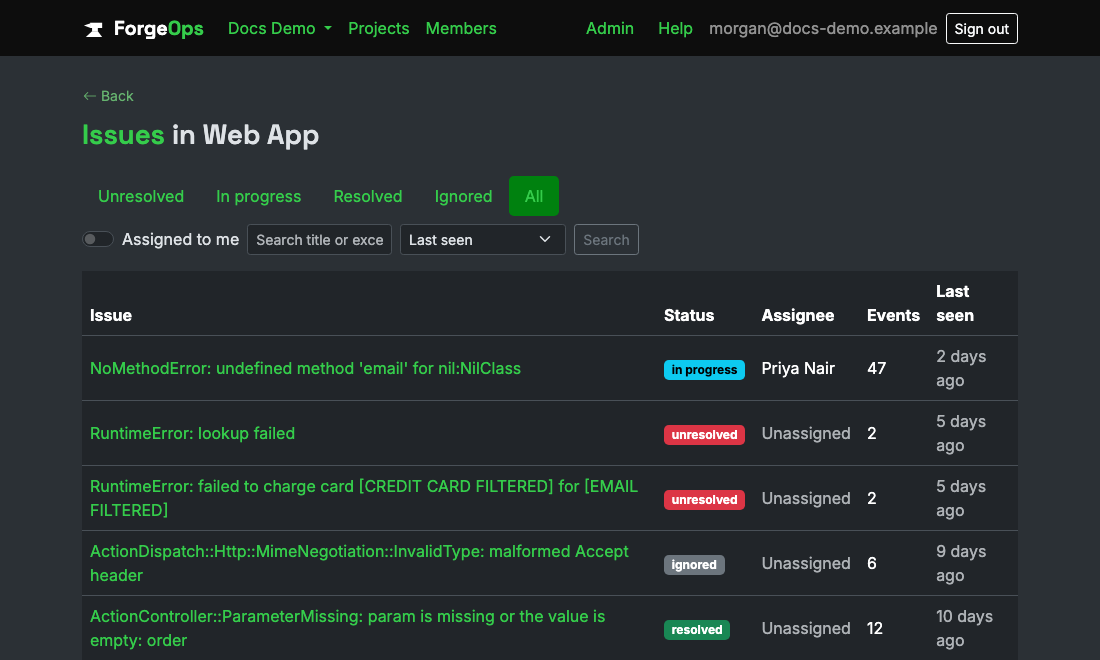1100x660 pixels.
Task: Click the 47 events count
Action: click(876, 368)
